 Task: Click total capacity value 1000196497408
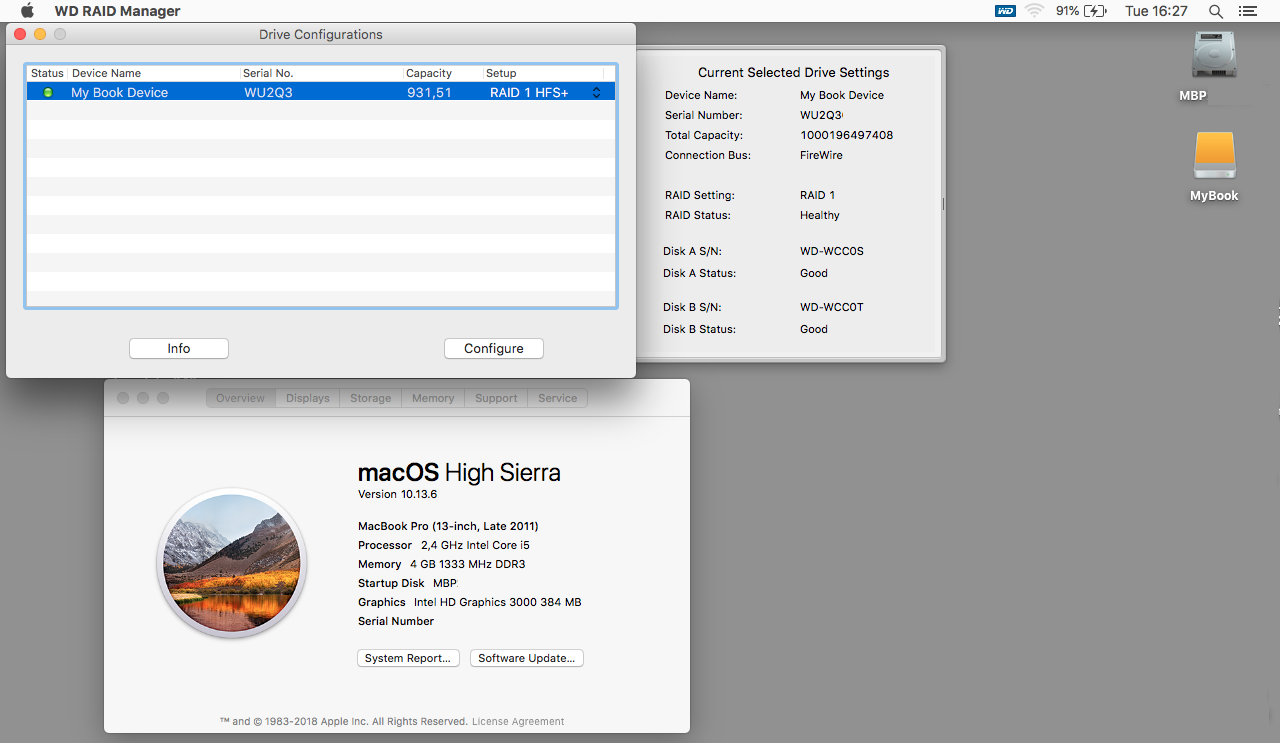[846, 135]
